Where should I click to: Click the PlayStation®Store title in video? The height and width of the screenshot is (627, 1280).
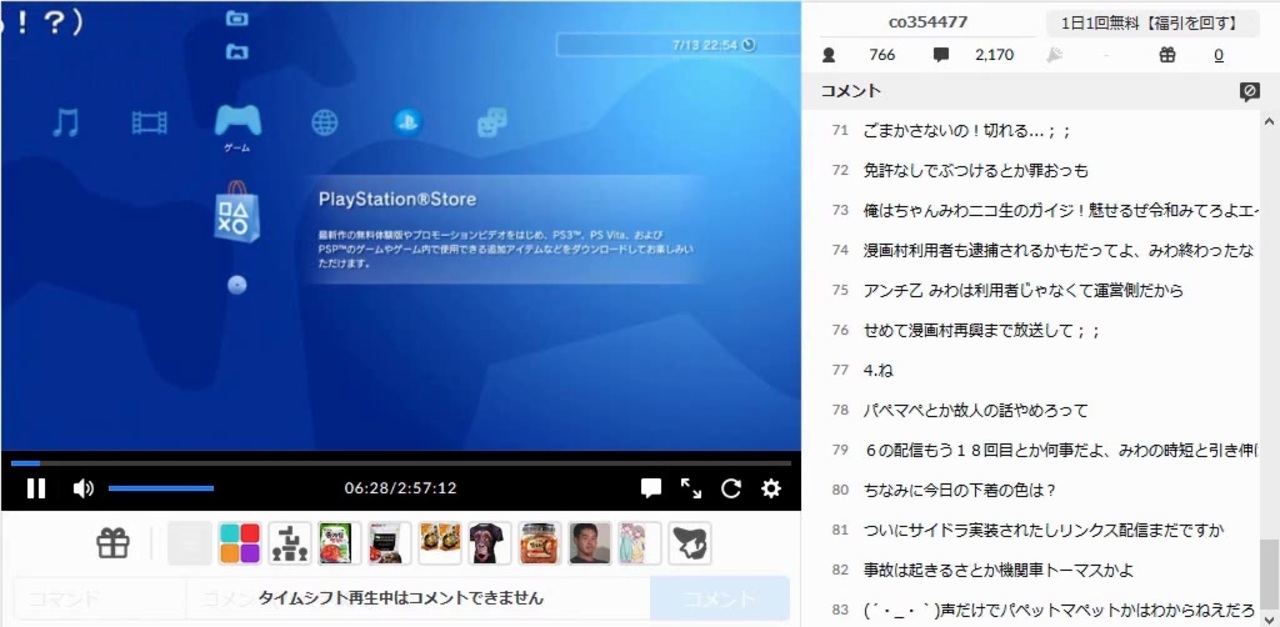pyautogui.click(x=397, y=199)
